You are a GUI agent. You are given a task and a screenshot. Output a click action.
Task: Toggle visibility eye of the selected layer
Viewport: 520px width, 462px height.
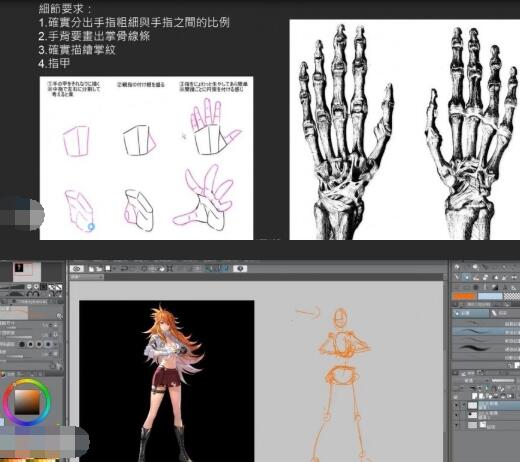click(457, 405)
